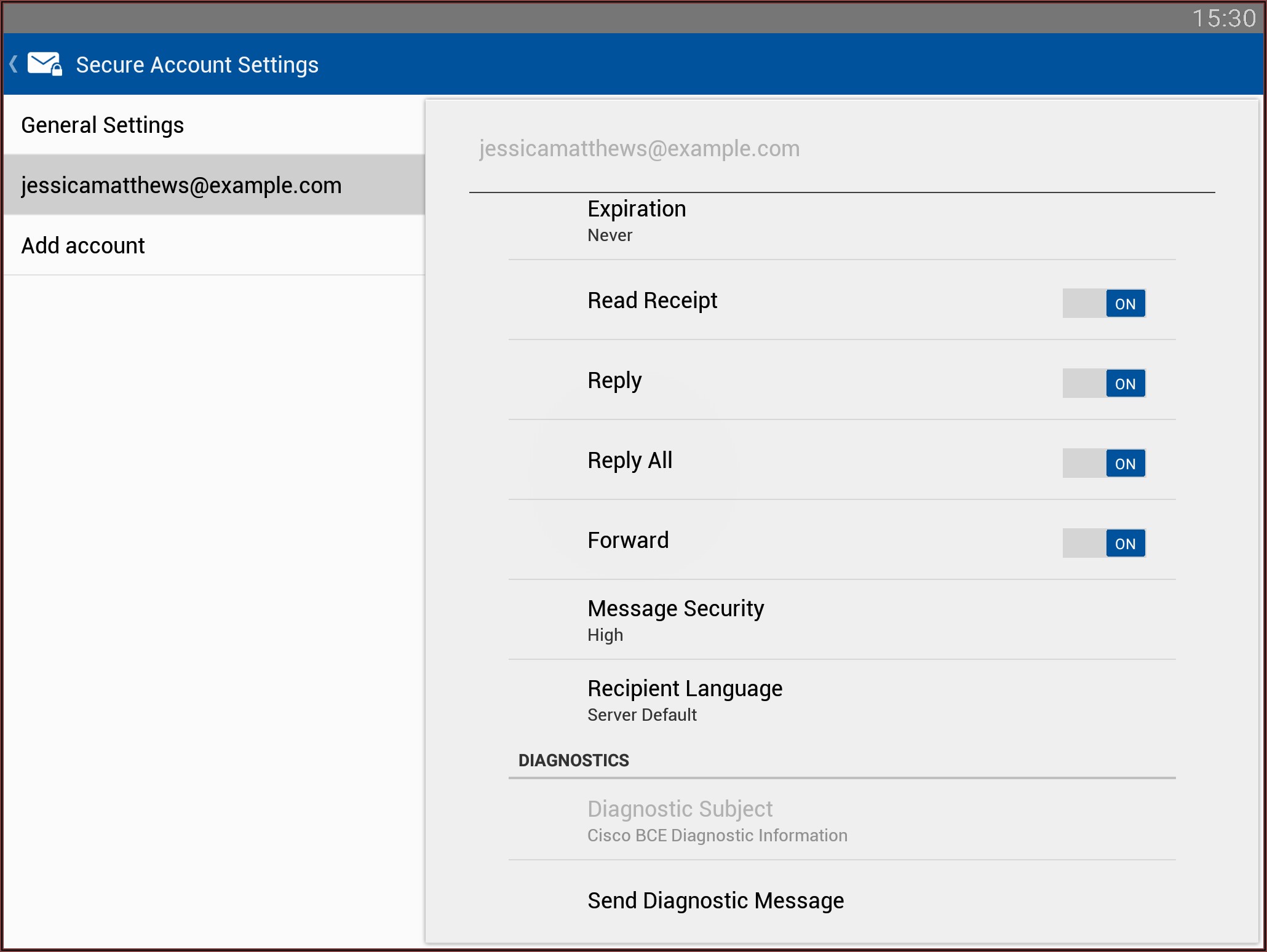Viewport: 1267px width, 952px height.
Task: Select the jessicamatthews@example.com account in sidebar
Action: 181,185
